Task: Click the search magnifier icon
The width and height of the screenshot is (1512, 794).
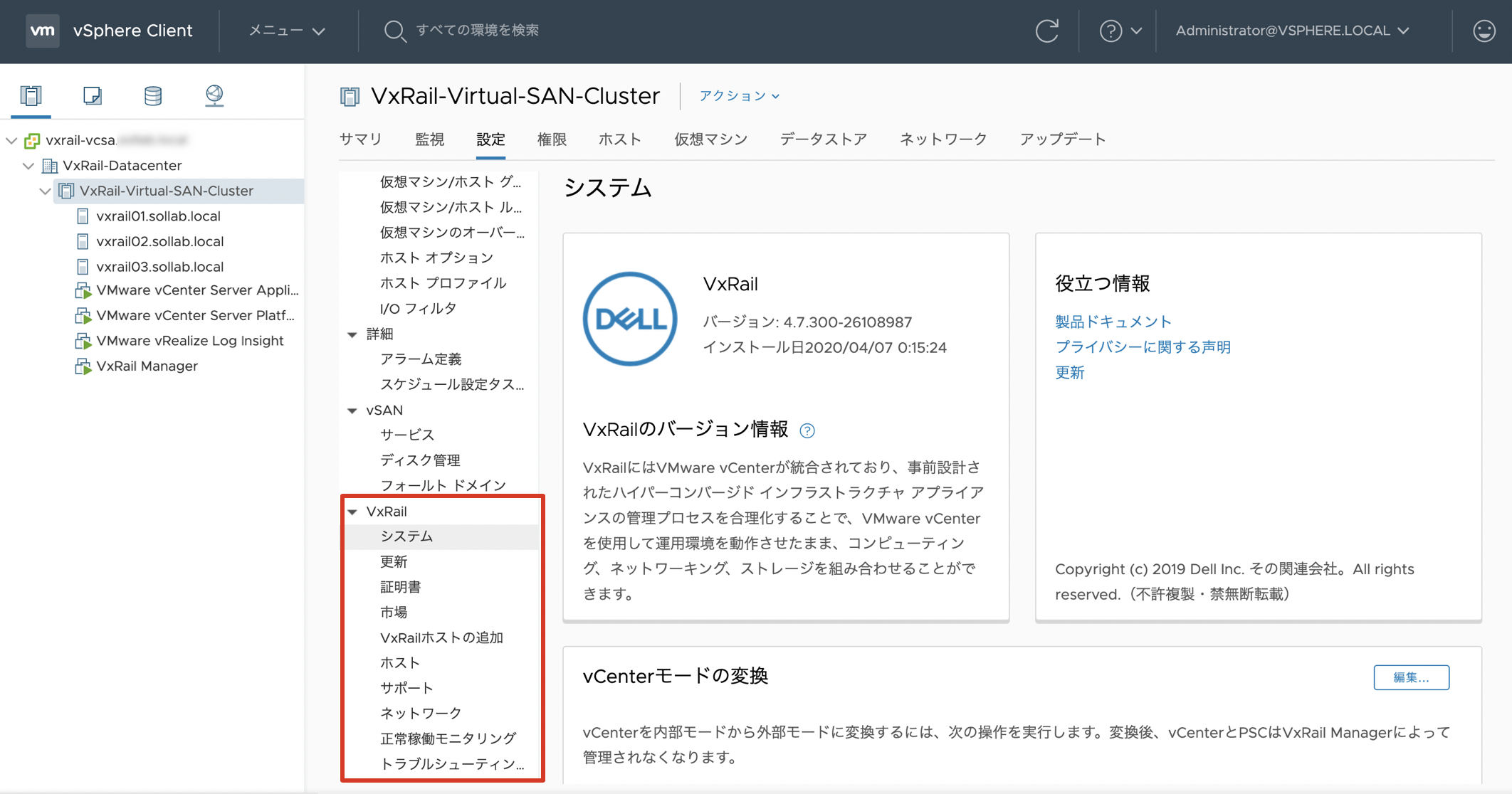Action: [x=394, y=31]
